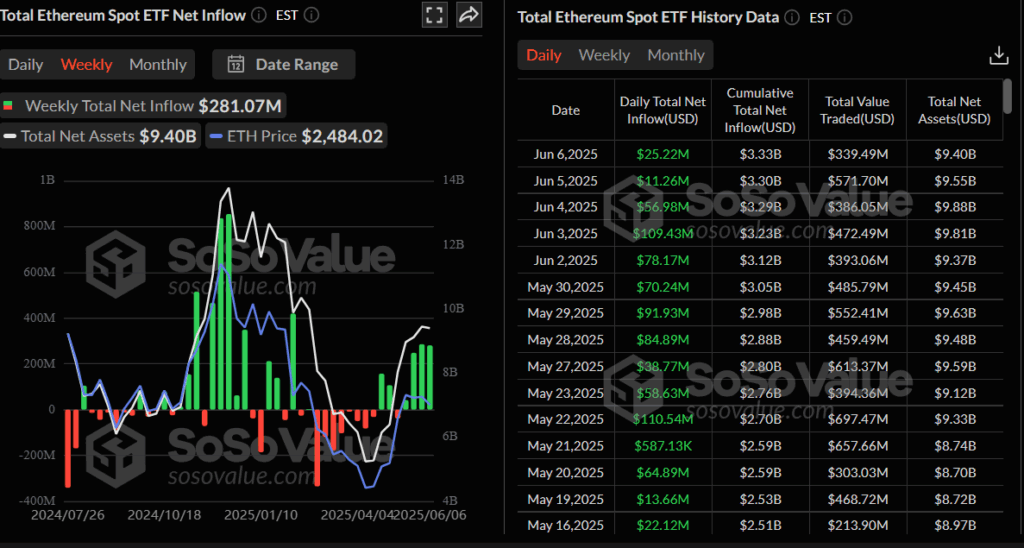Select the Daily tab in history table
The width and height of the screenshot is (1024, 548).
544,55
